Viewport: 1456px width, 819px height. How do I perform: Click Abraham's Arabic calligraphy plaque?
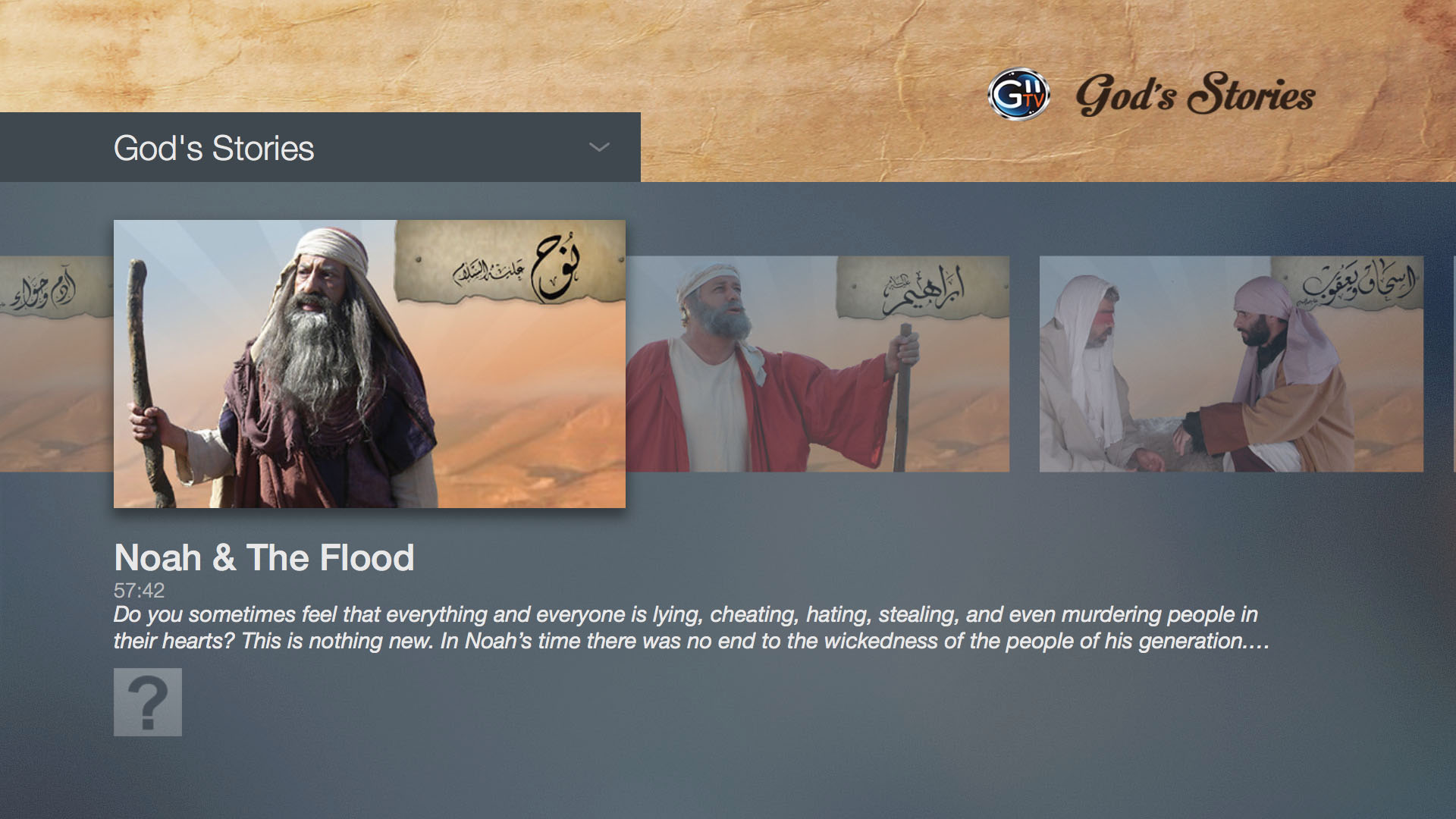(923, 288)
